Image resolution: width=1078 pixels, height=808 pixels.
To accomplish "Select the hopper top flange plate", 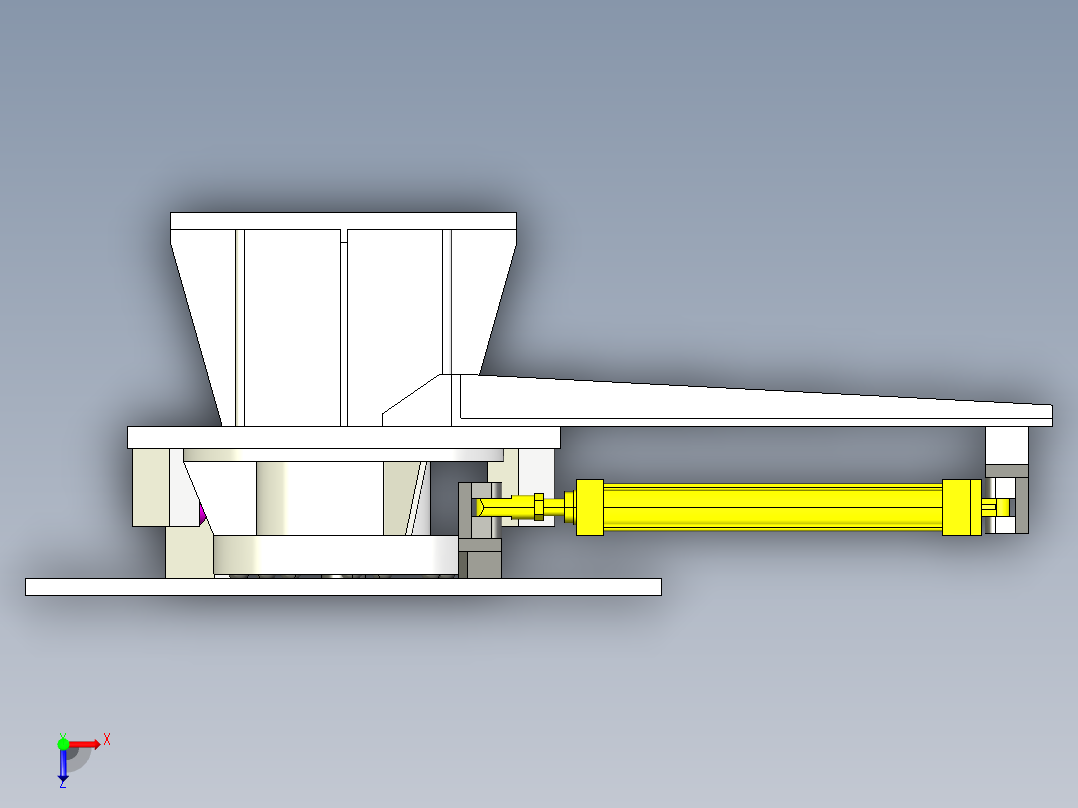I will tap(343, 221).
